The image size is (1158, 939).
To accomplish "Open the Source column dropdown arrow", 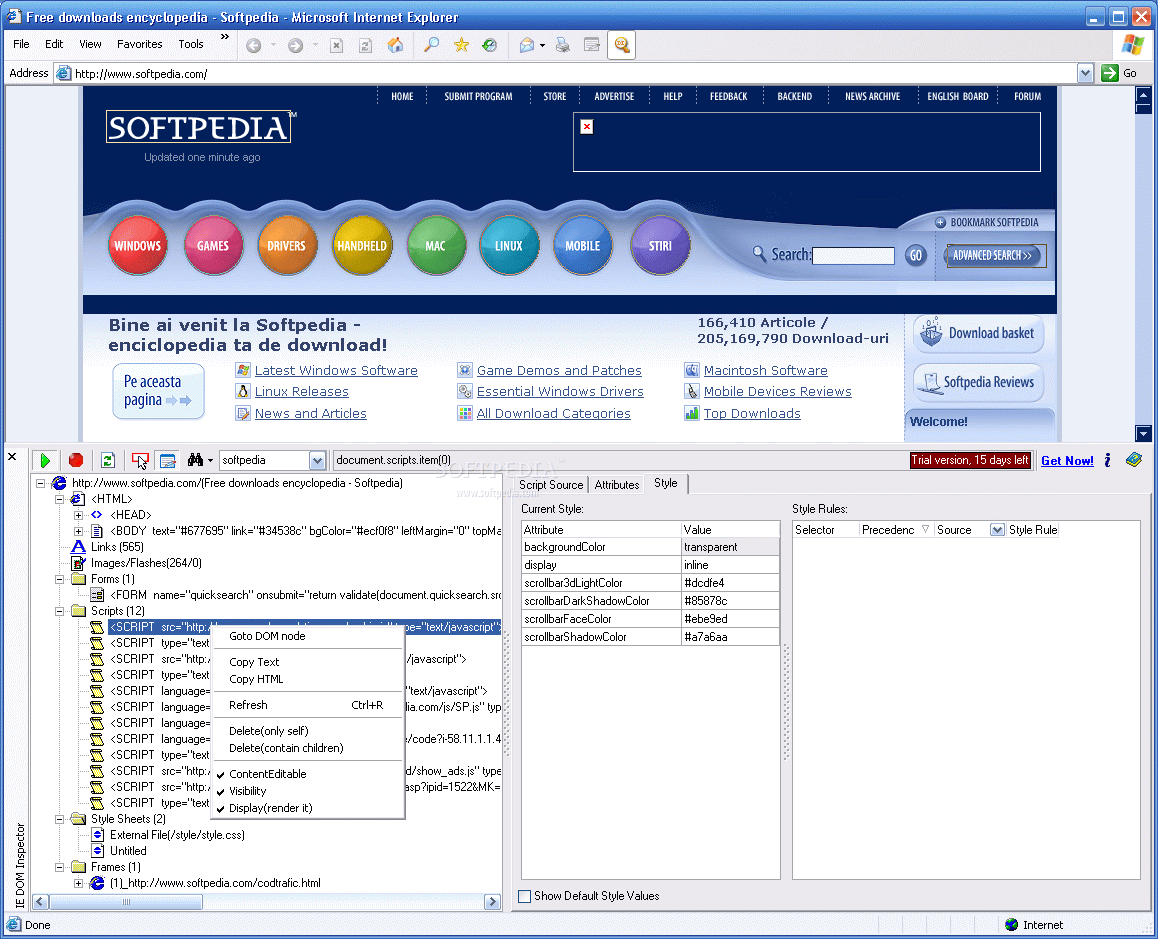I will tap(997, 530).
